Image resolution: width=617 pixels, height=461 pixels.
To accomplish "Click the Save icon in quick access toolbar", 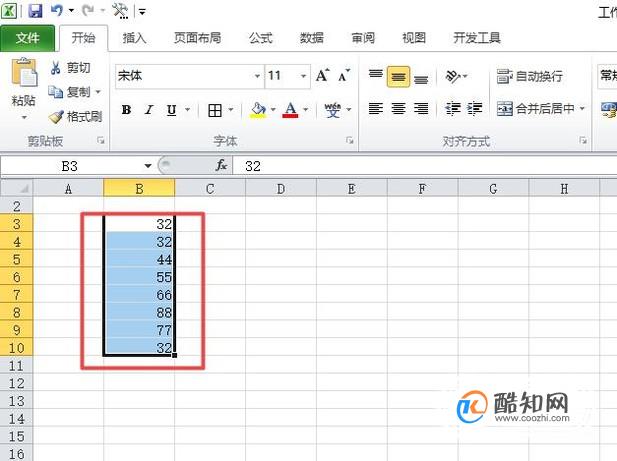I will coord(35,11).
